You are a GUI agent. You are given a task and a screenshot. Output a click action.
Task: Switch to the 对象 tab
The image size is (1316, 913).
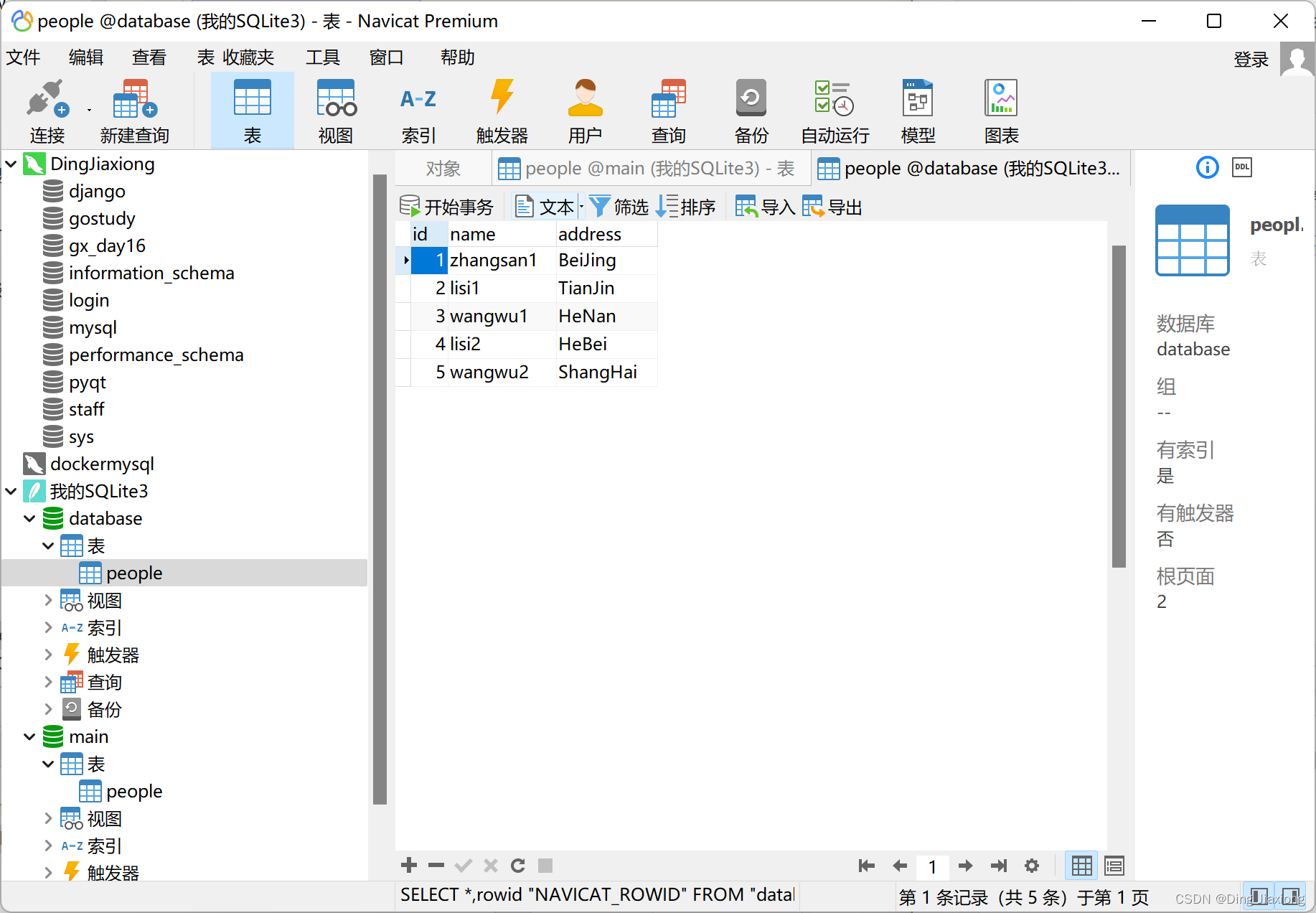pos(443,168)
